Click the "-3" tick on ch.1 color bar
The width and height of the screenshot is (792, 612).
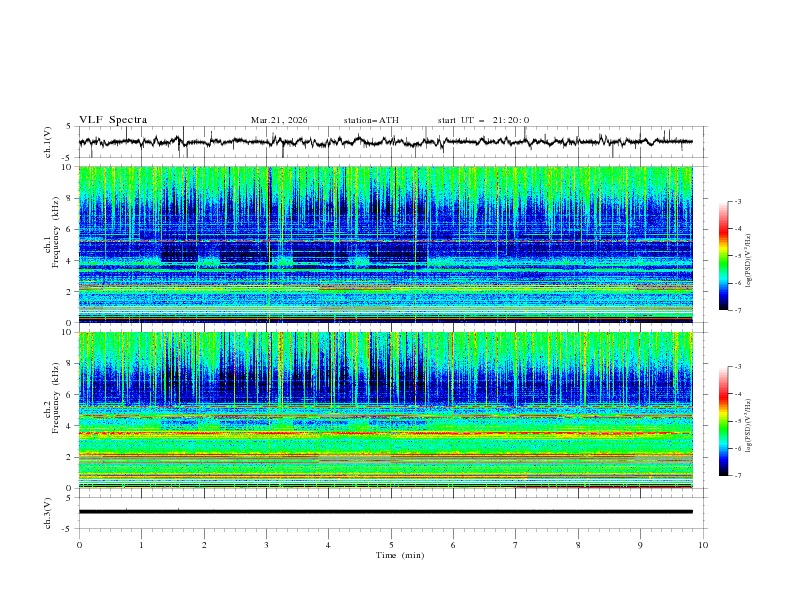click(x=737, y=201)
